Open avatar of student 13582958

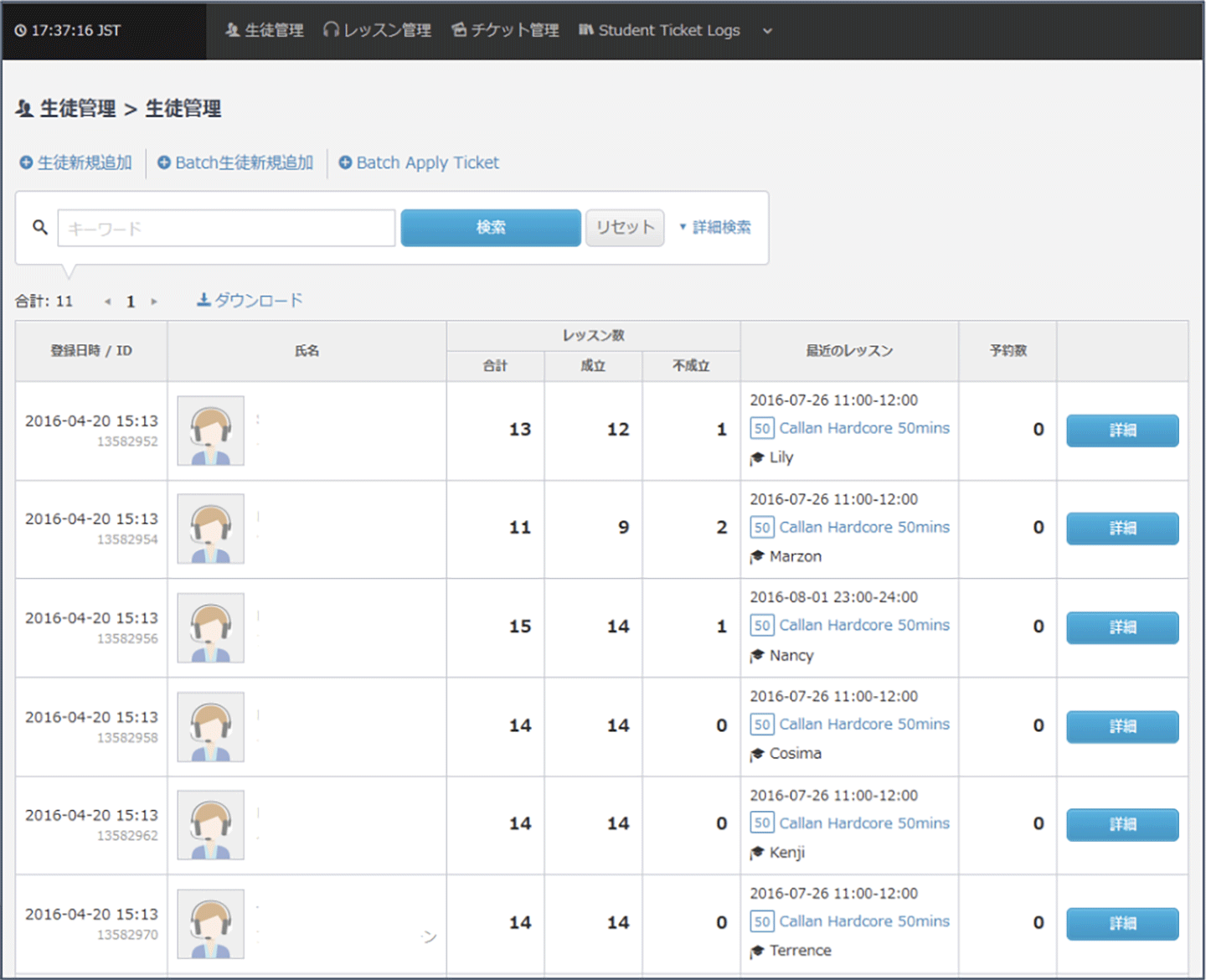[x=211, y=726]
